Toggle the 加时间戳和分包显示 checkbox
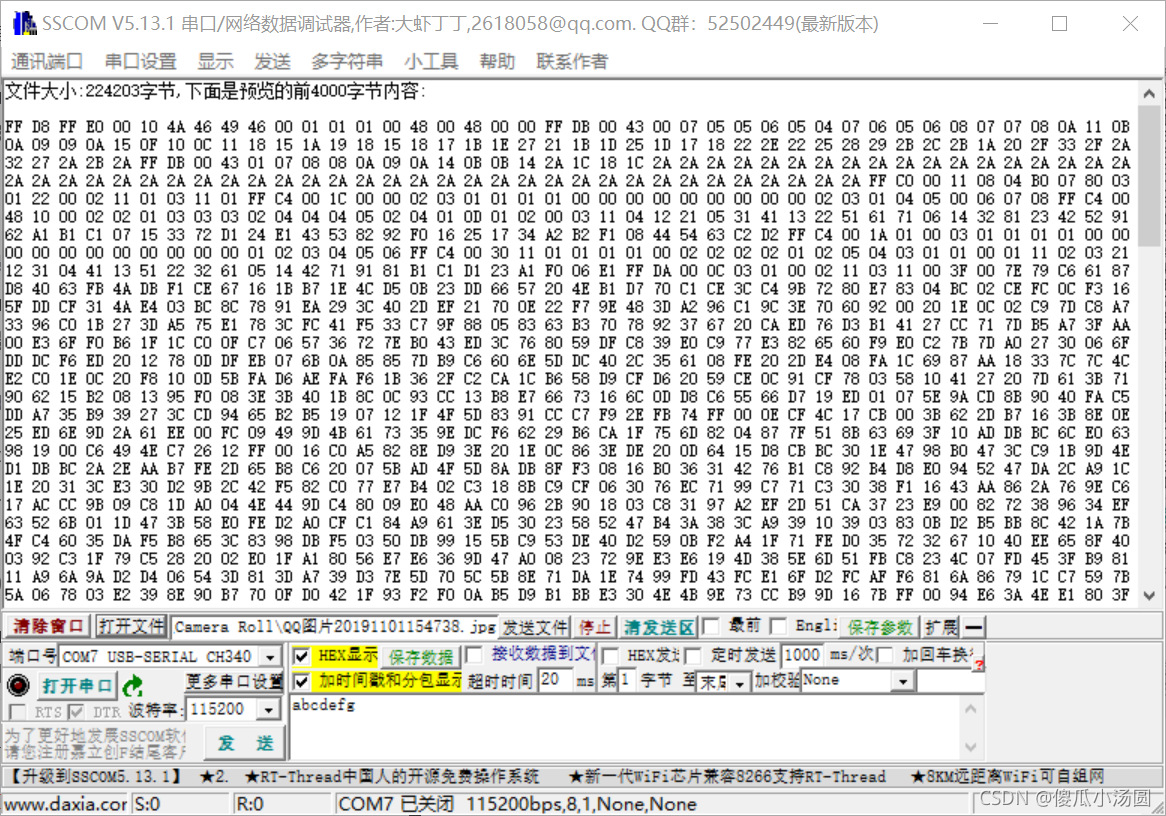The height and width of the screenshot is (816, 1166). (301, 681)
